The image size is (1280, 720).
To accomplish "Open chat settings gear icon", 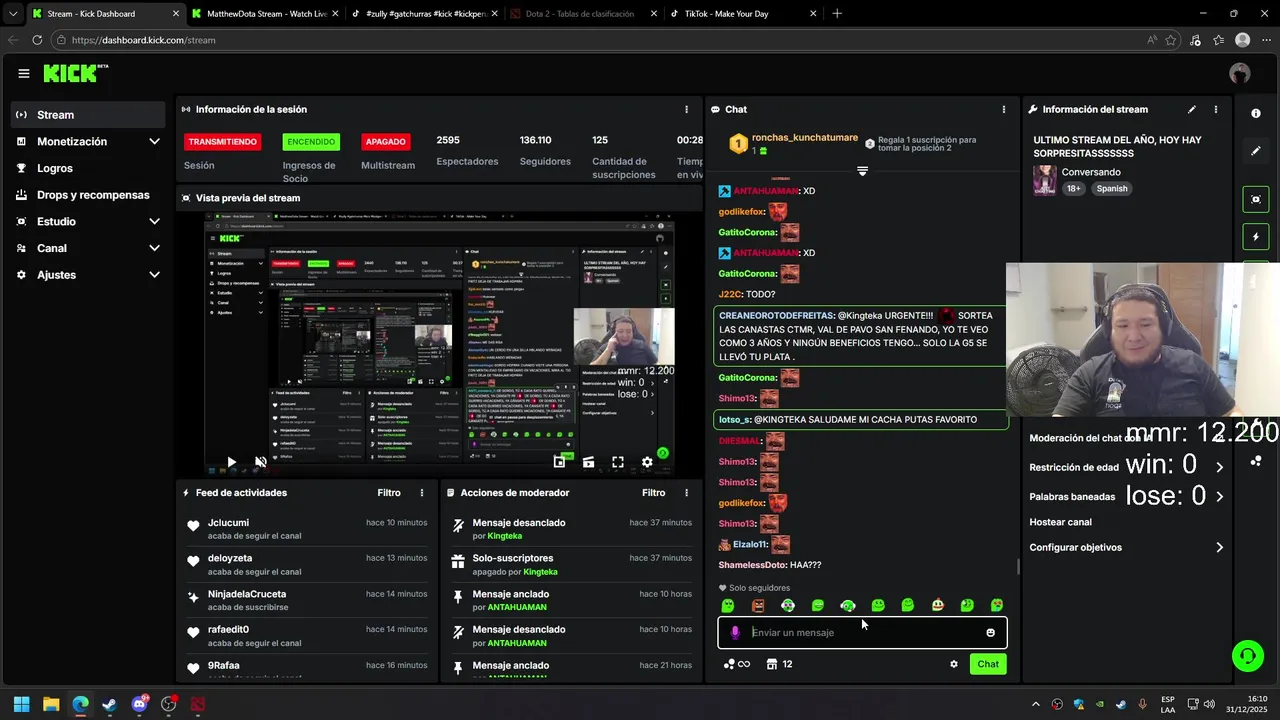I will [x=954, y=664].
